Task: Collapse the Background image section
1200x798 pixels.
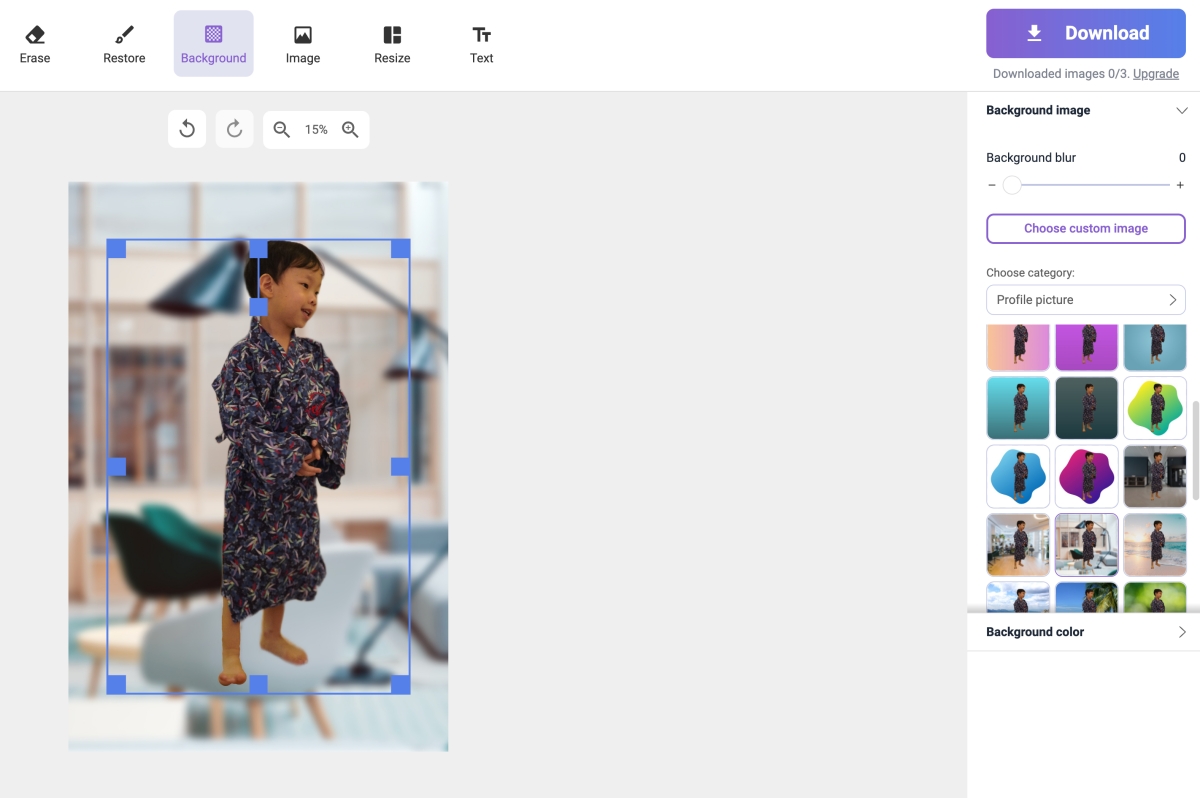Action: coord(1181,110)
